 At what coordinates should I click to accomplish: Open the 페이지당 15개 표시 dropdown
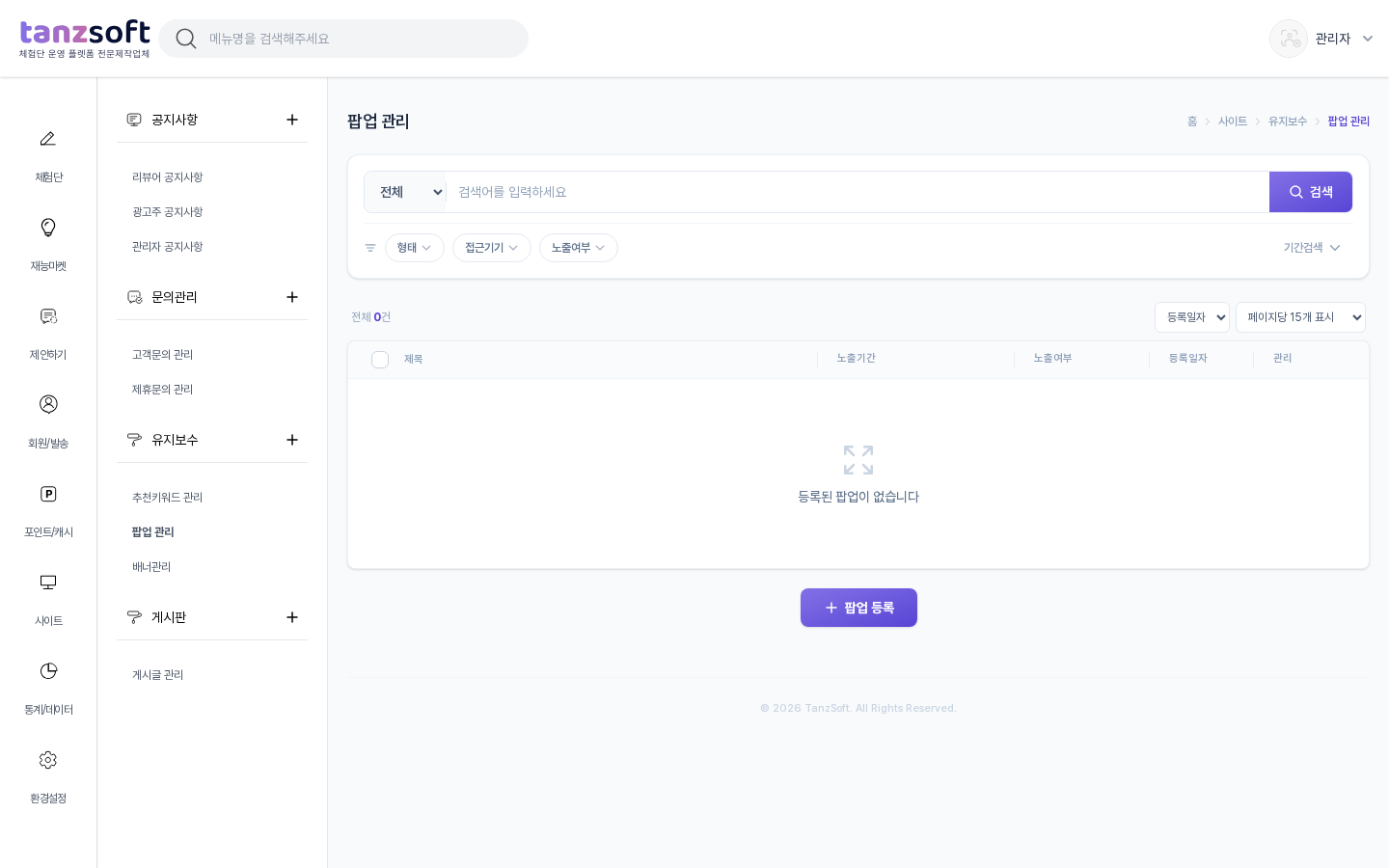point(1300,317)
